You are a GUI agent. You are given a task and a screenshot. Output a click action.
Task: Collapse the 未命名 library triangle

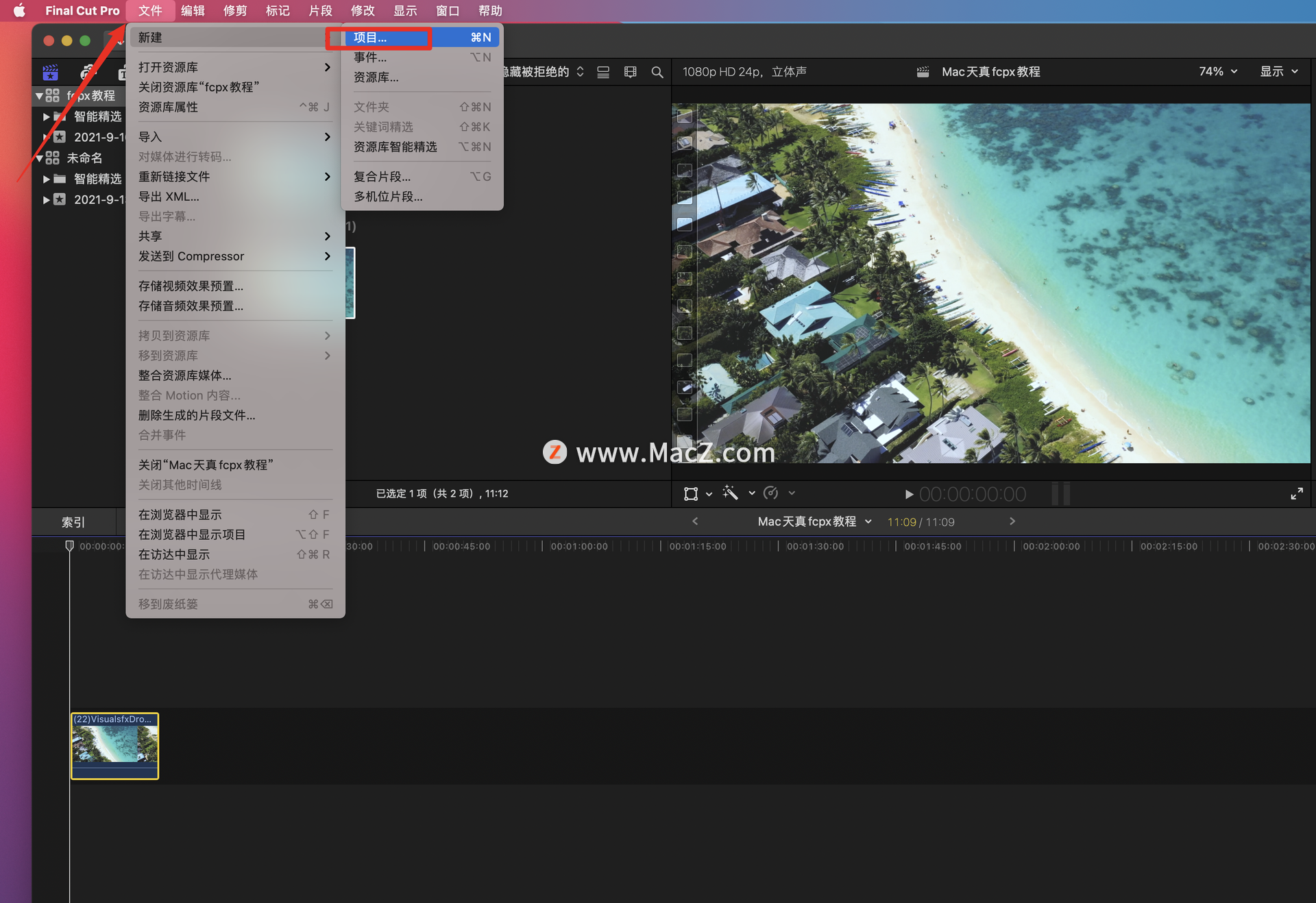(39, 158)
